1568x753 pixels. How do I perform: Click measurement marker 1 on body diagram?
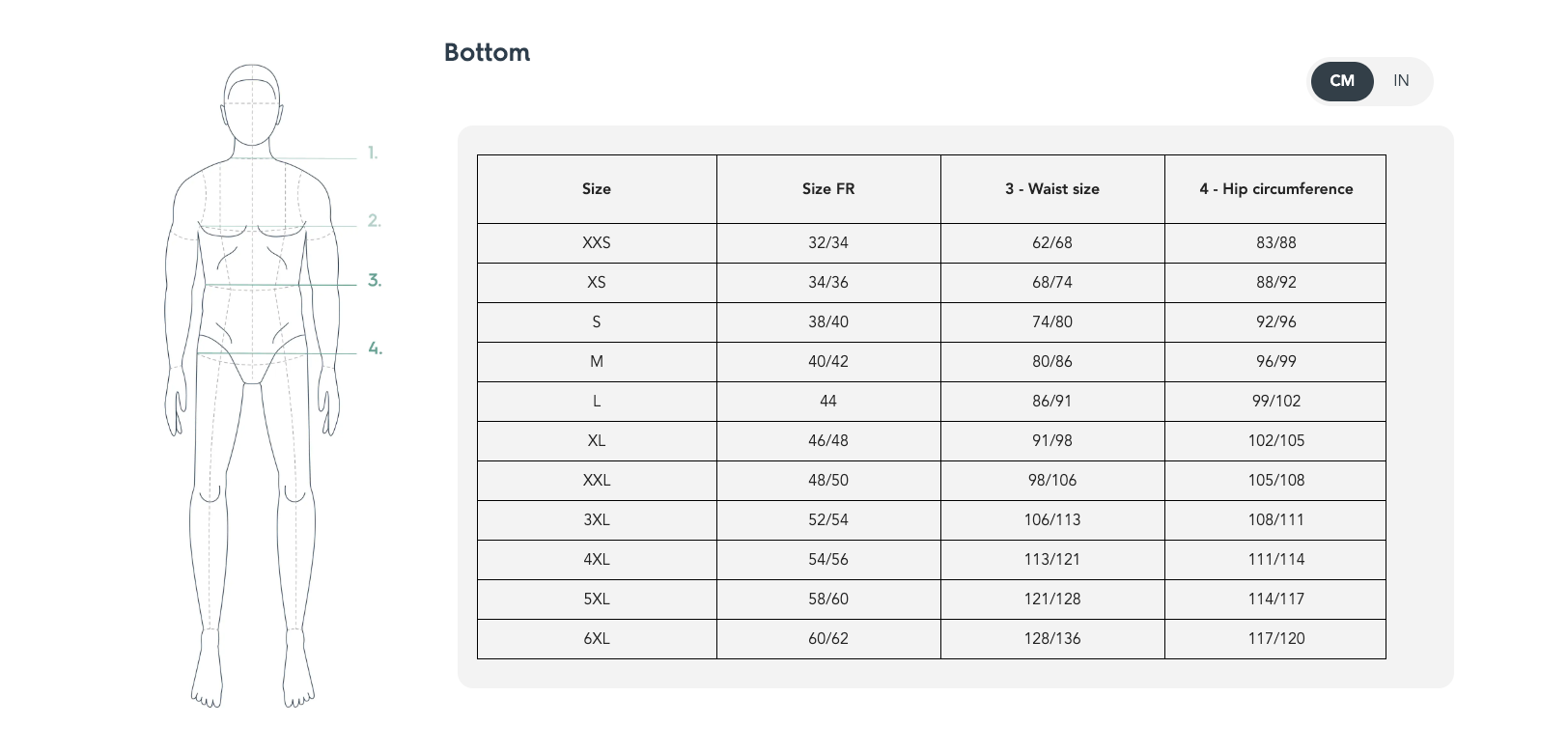[373, 153]
